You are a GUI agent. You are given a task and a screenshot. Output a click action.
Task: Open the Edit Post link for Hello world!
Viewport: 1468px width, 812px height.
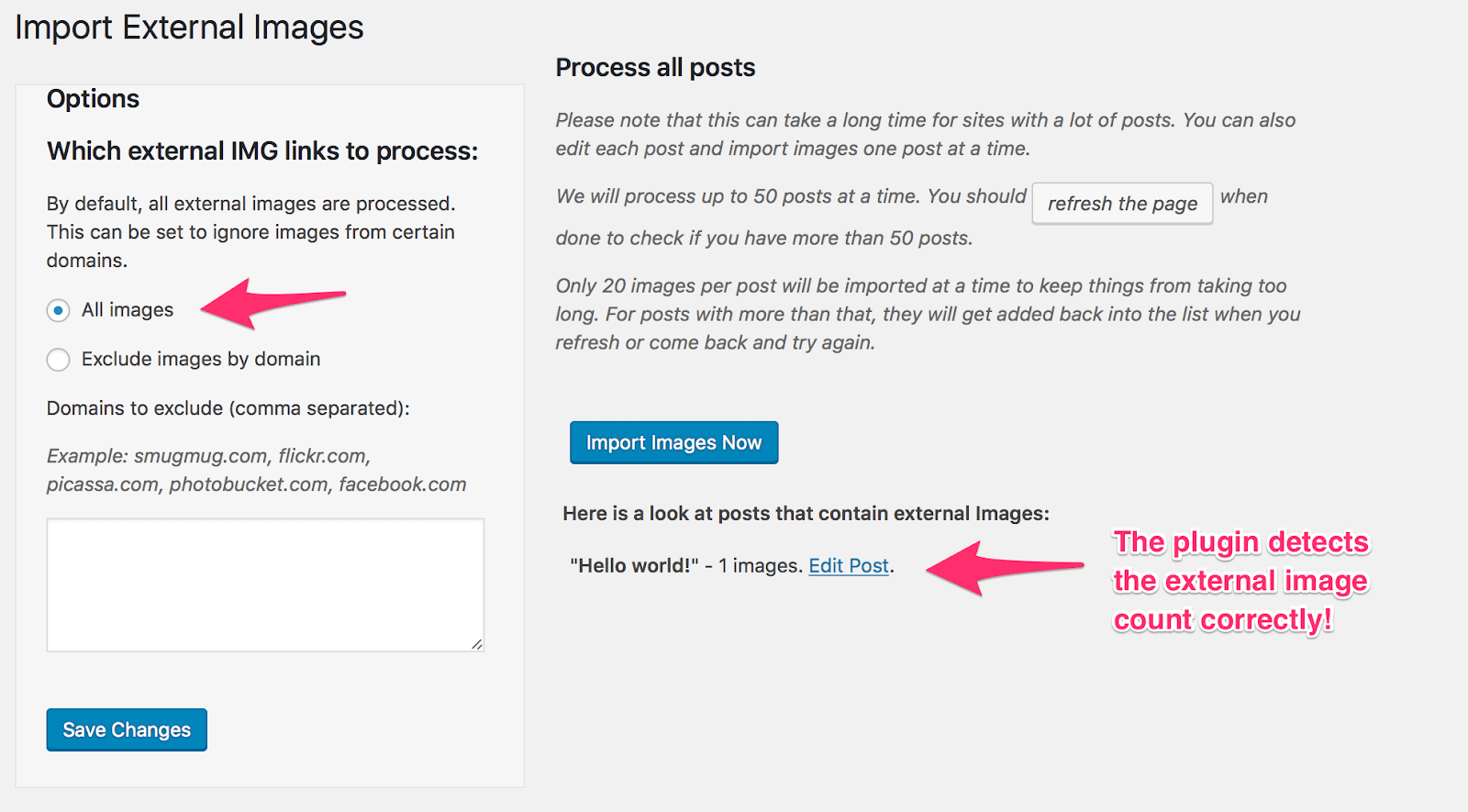[849, 566]
